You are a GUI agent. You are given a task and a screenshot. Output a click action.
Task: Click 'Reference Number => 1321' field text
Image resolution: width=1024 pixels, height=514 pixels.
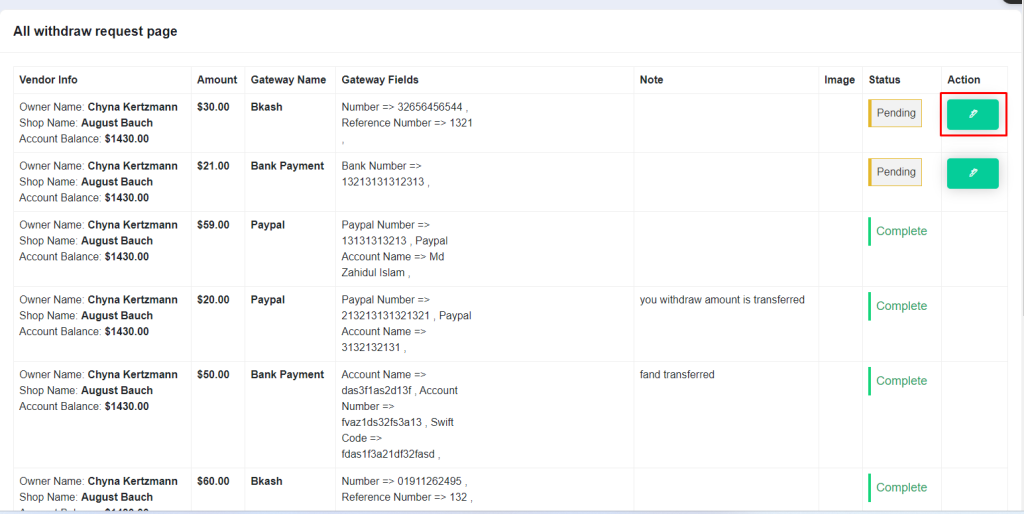[407, 123]
